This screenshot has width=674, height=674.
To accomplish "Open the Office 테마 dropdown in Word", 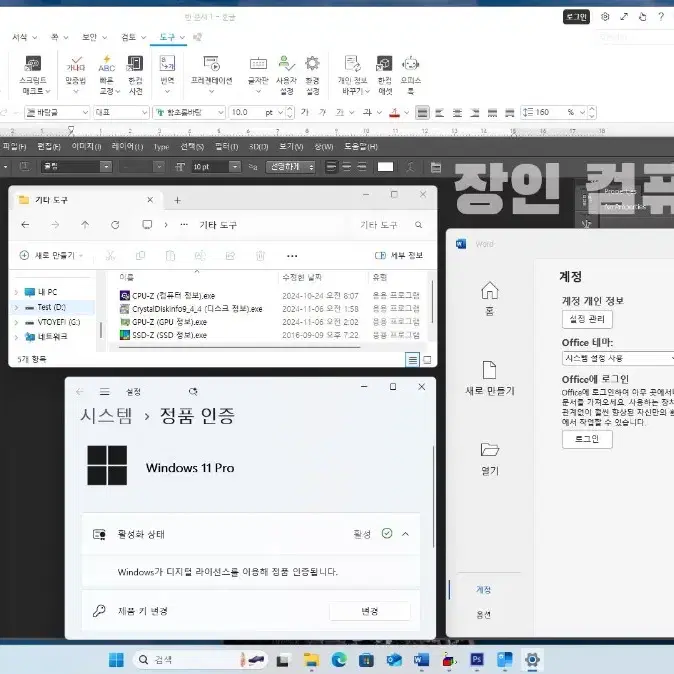I will click(x=618, y=358).
